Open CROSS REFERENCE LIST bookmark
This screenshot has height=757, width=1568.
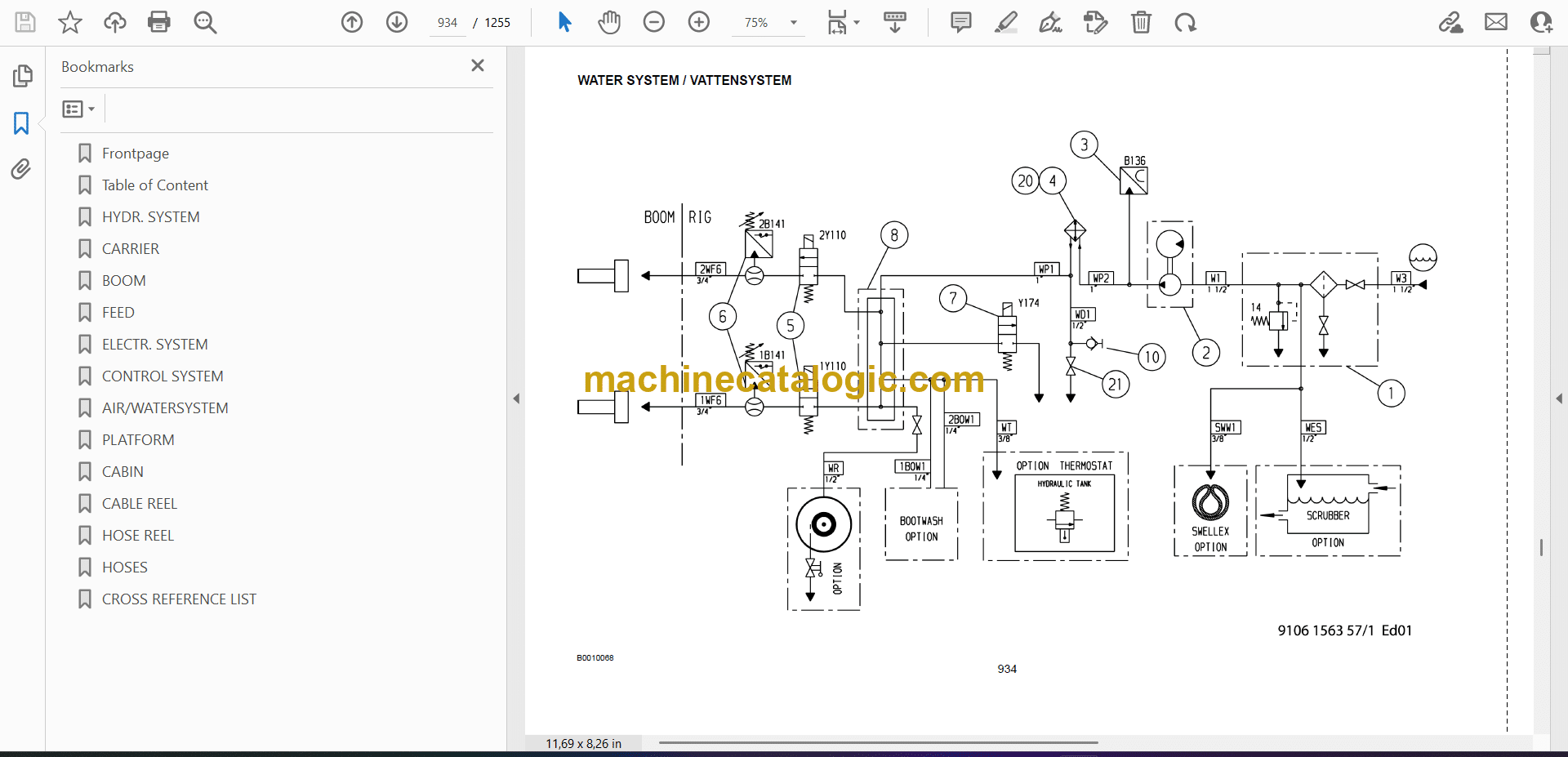[x=179, y=599]
